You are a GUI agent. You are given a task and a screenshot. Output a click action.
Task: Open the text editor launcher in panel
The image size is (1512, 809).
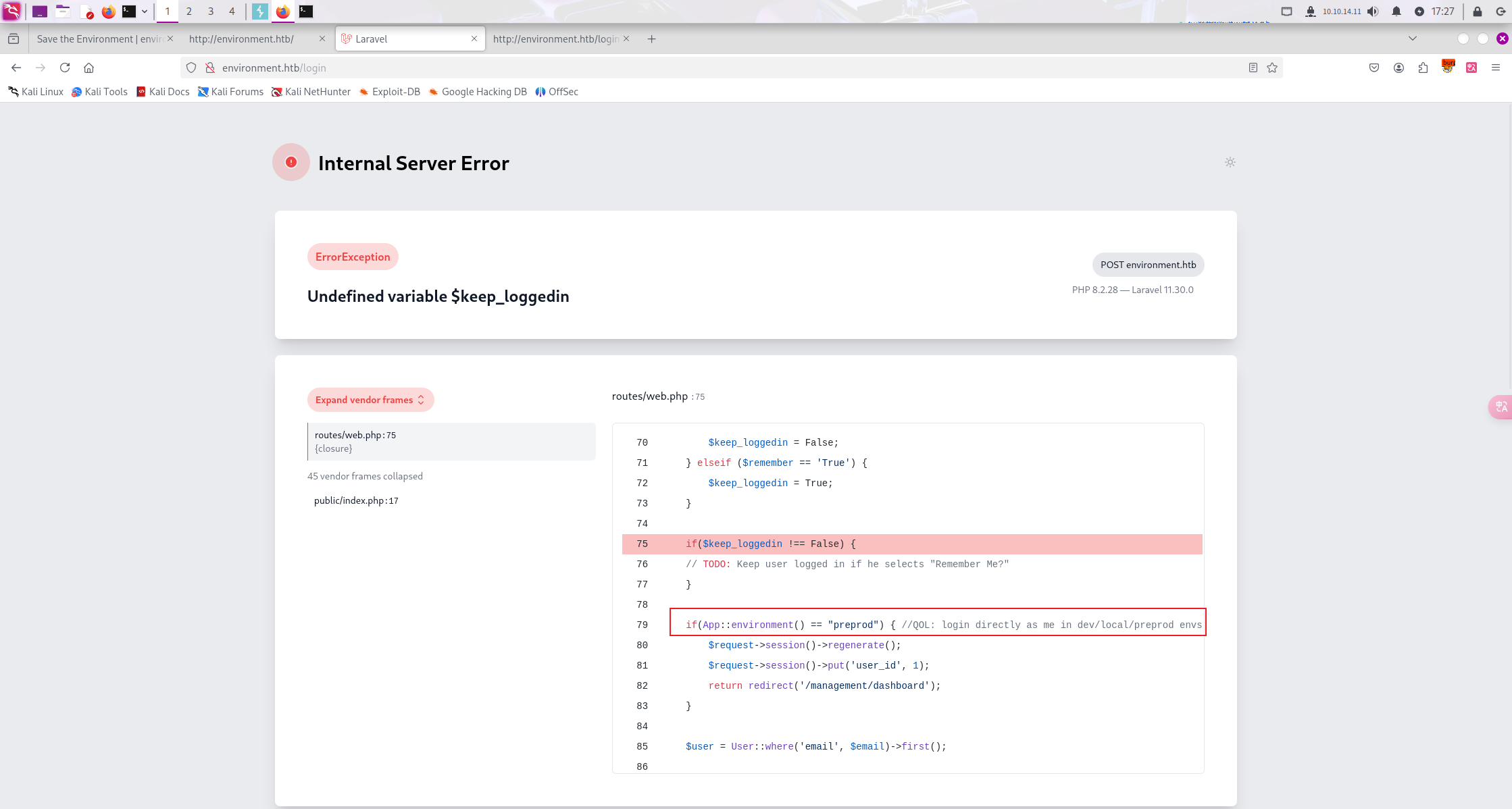coord(86,11)
